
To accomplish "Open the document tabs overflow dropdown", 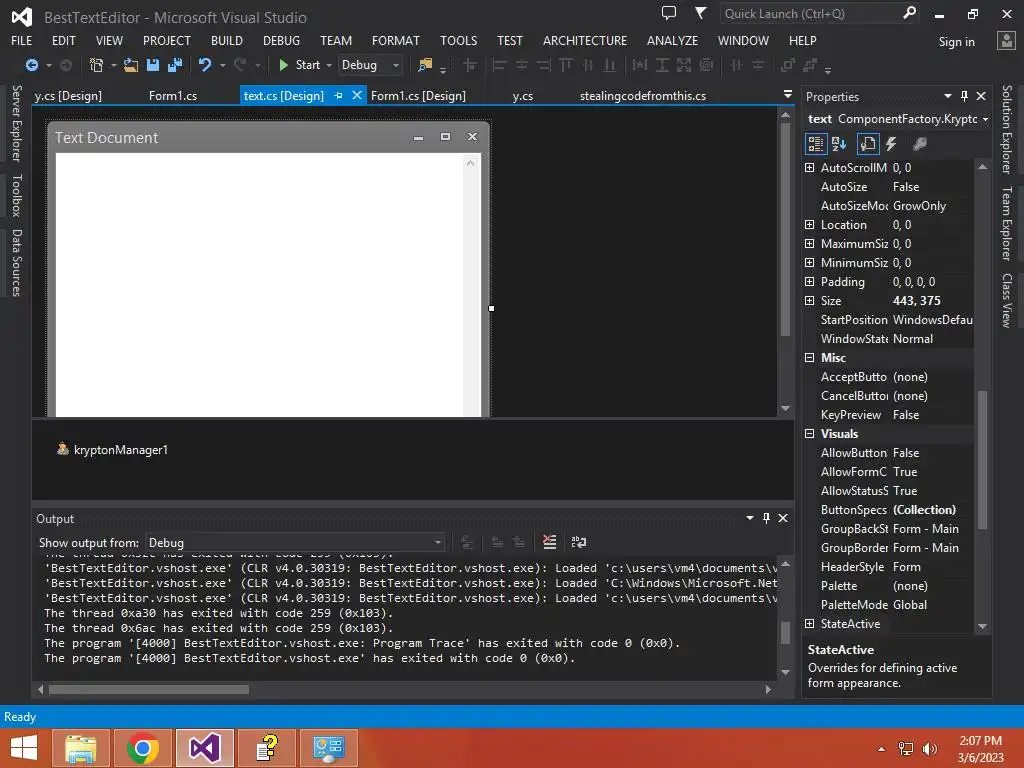I will pos(788,95).
